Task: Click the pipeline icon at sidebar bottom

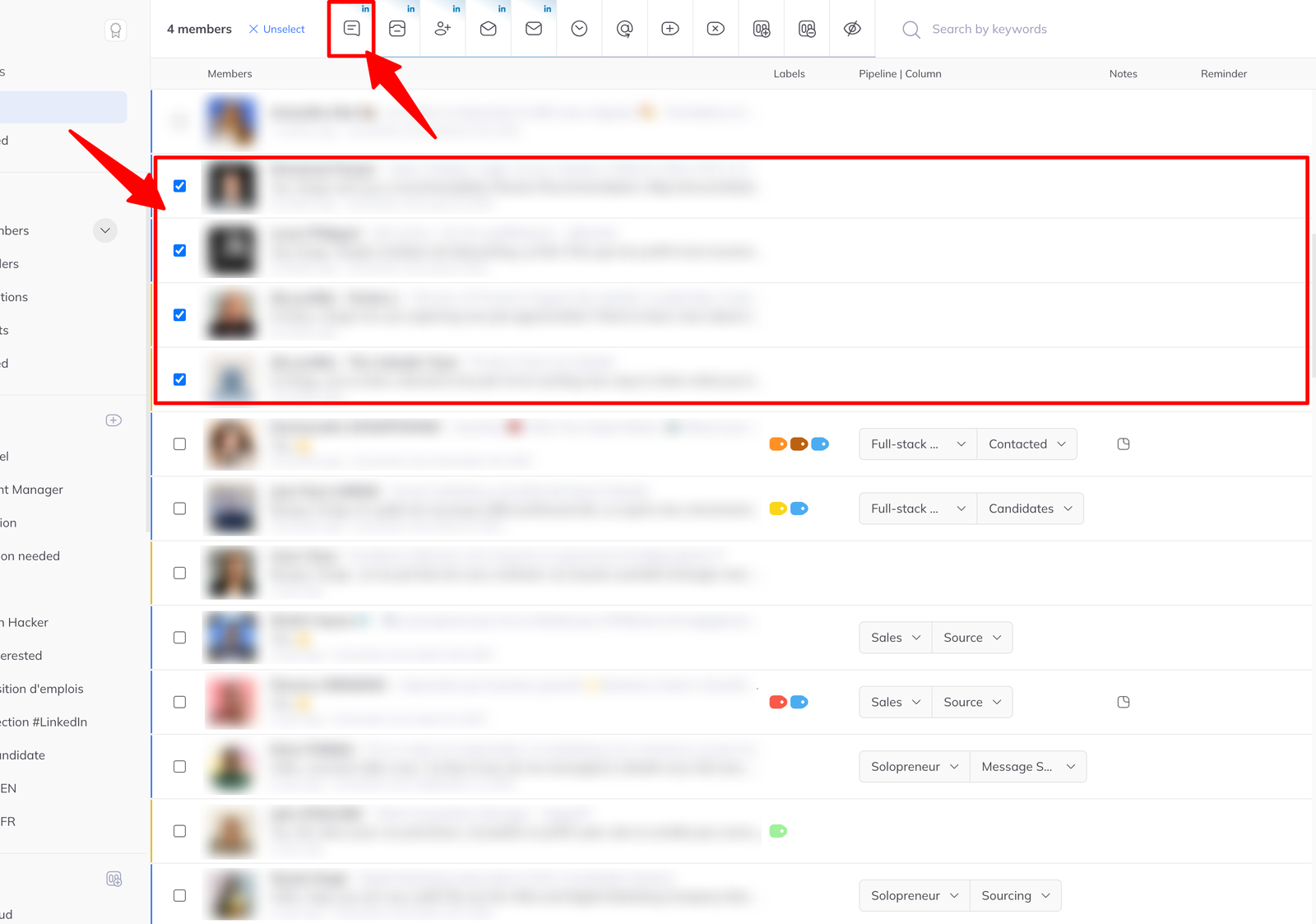Action: (114, 880)
